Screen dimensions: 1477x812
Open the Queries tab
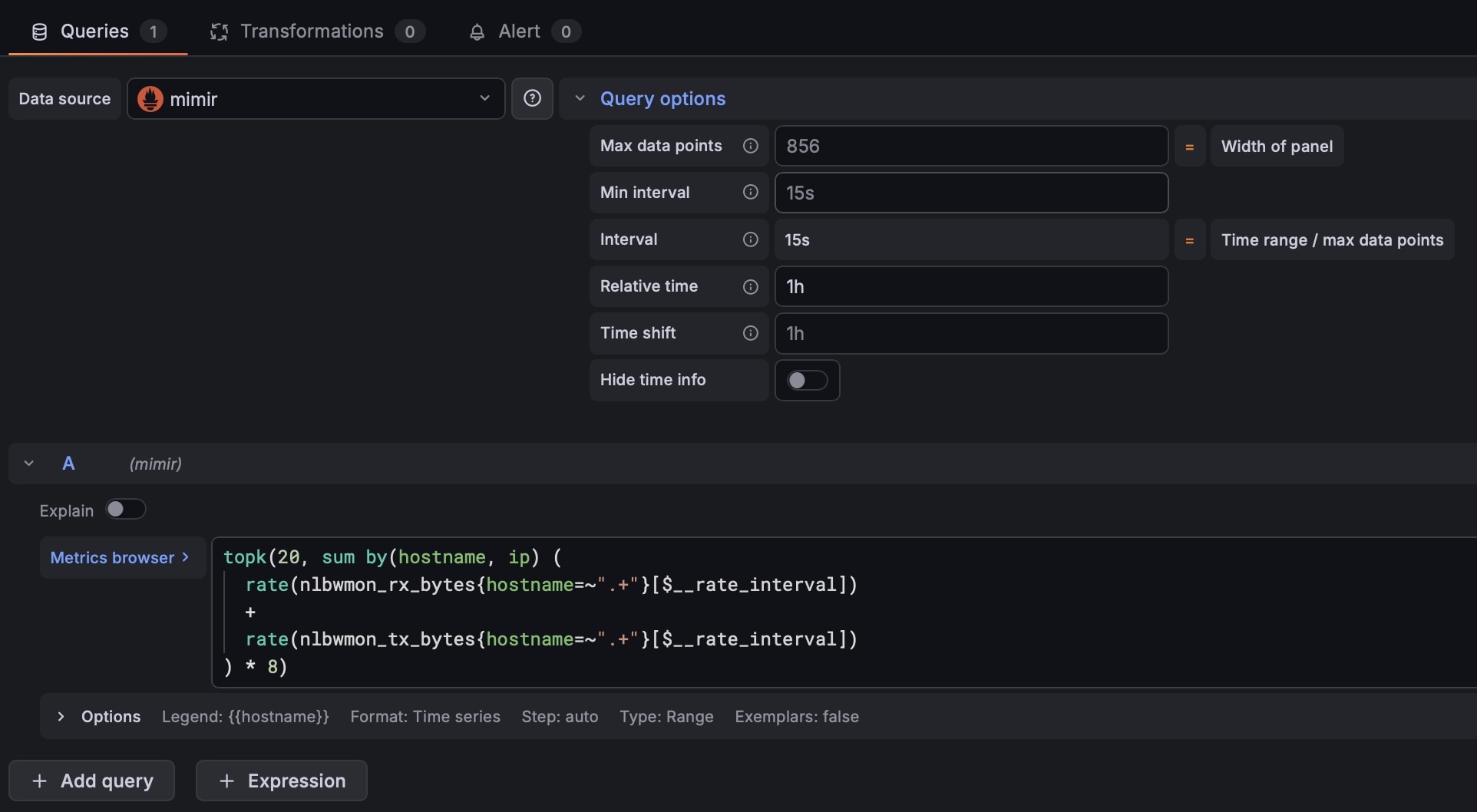tap(97, 31)
